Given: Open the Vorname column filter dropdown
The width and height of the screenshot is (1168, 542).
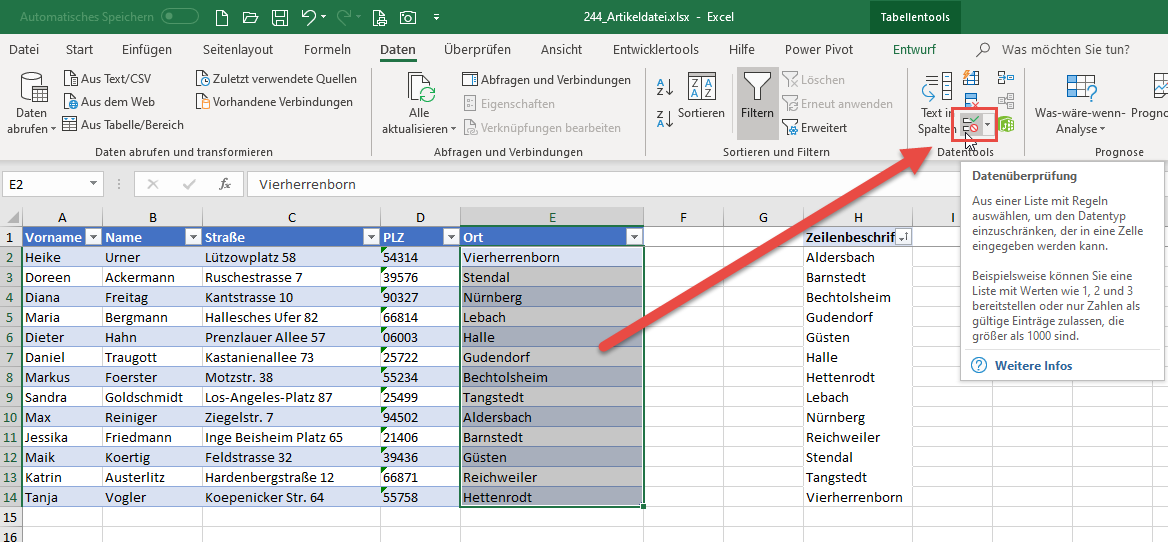Looking at the screenshot, I should [93, 237].
